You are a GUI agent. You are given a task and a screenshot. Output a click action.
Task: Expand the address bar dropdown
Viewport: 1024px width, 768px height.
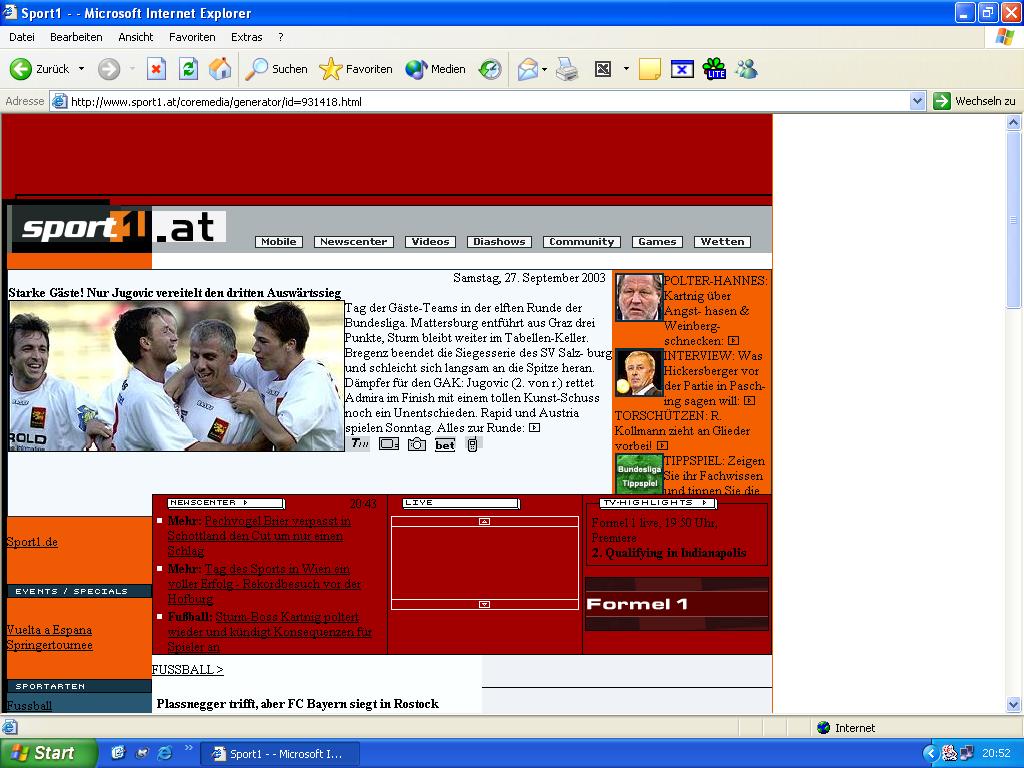[x=917, y=101]
